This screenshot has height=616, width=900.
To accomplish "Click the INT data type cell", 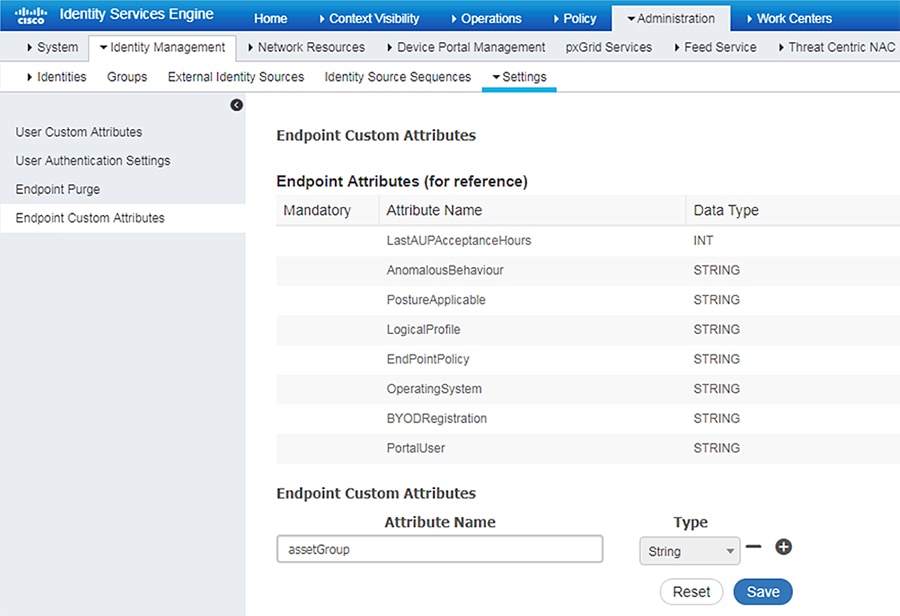I will pyautogui.click(x=703, y=241).
